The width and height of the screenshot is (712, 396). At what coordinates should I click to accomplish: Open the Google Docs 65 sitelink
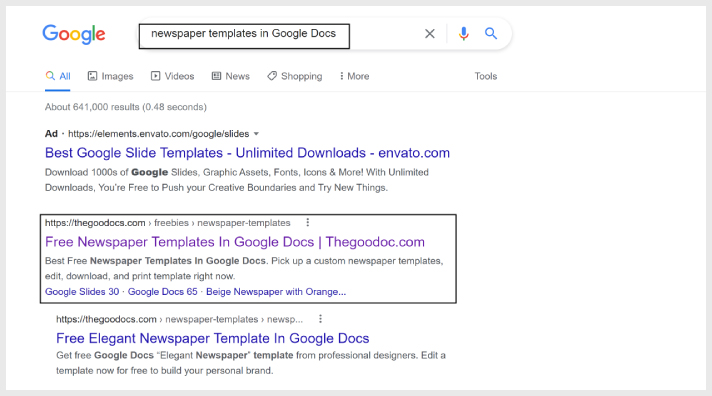(x=163, y=292)
